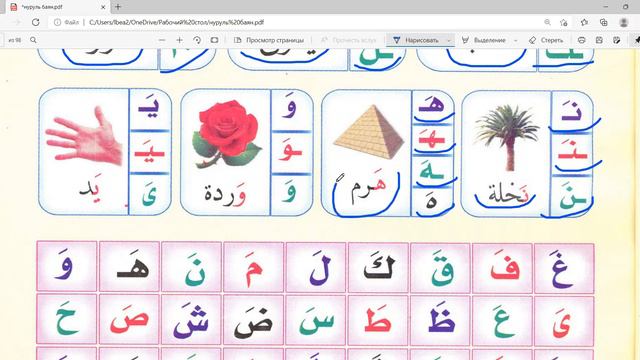Click the red ص tile
The image size is (640, 360).
(x=129, y=320)
